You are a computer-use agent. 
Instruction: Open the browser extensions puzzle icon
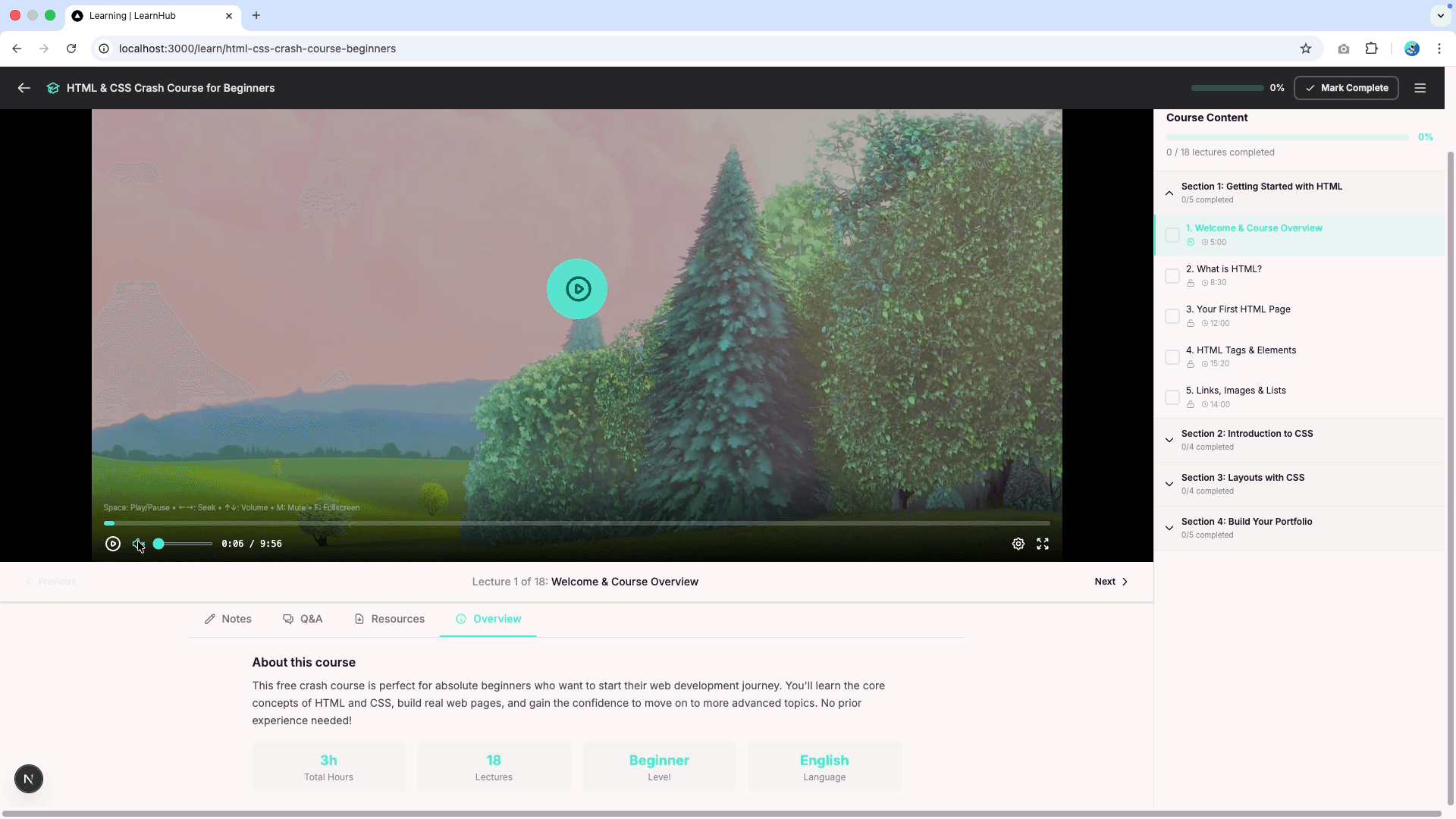coord(1371,49)
